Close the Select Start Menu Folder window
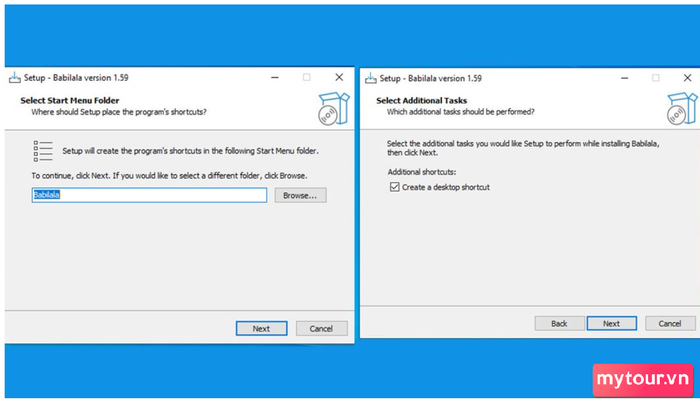The width and height of the screenshot is (700, 405). click(x=339, y=77)
